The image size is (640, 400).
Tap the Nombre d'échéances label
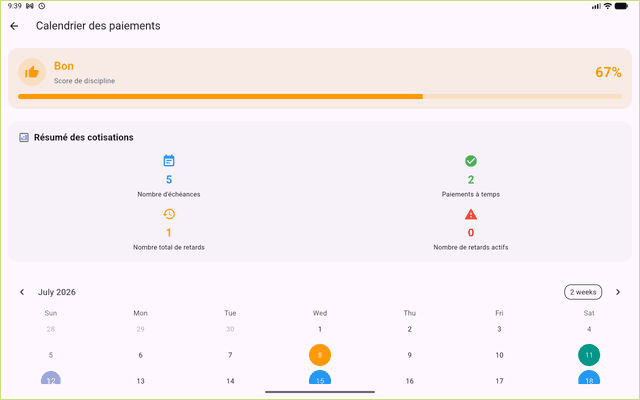tap(169, 194)
